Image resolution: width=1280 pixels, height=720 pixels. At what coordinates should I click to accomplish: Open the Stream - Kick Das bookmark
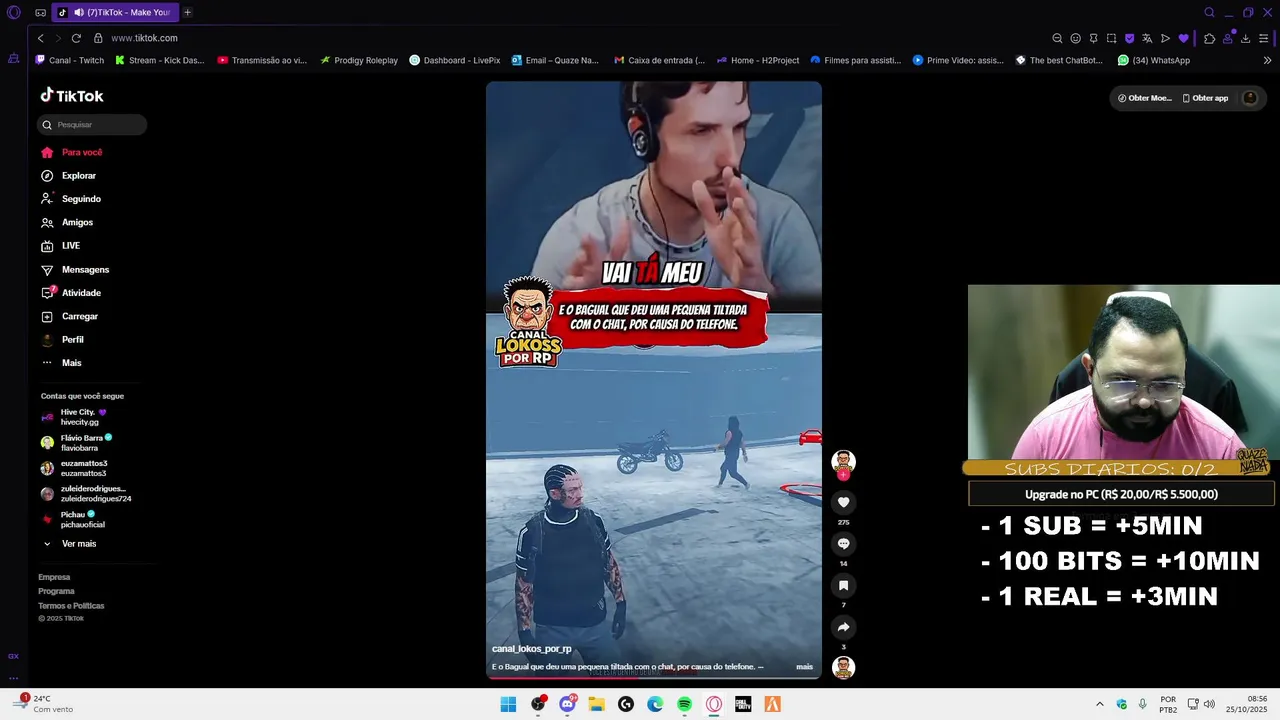(x=159, y=60)
